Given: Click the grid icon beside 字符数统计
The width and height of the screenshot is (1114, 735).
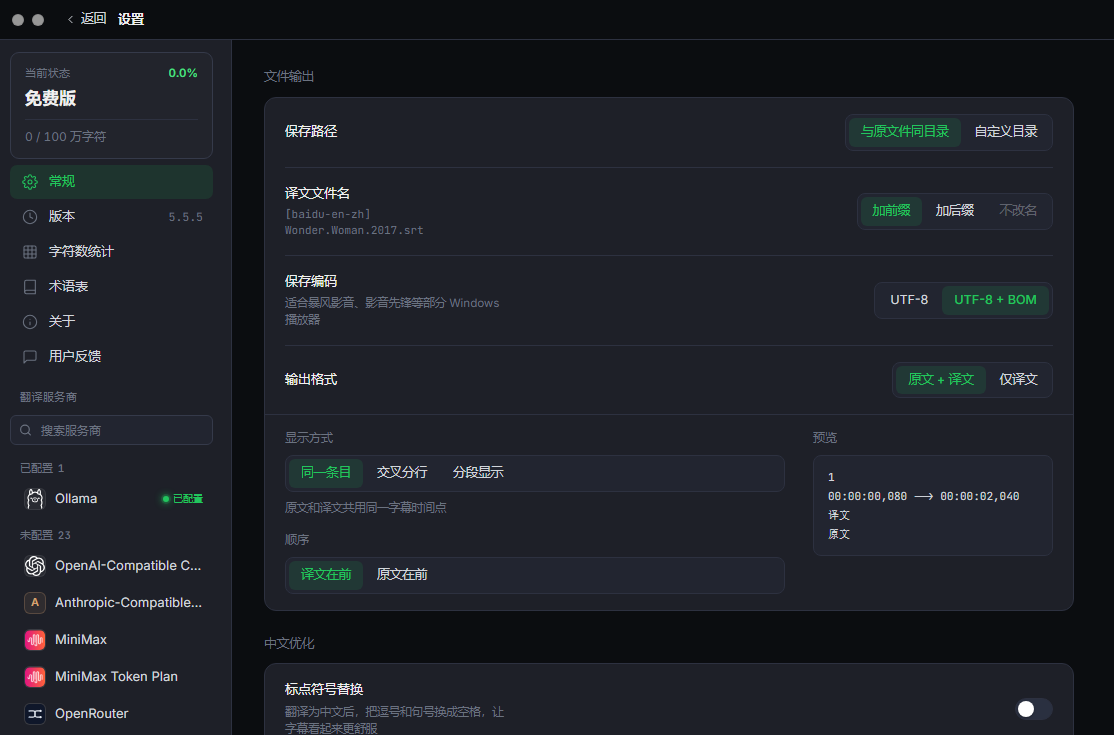Looking at the screenshot, I should pos(30,251).
